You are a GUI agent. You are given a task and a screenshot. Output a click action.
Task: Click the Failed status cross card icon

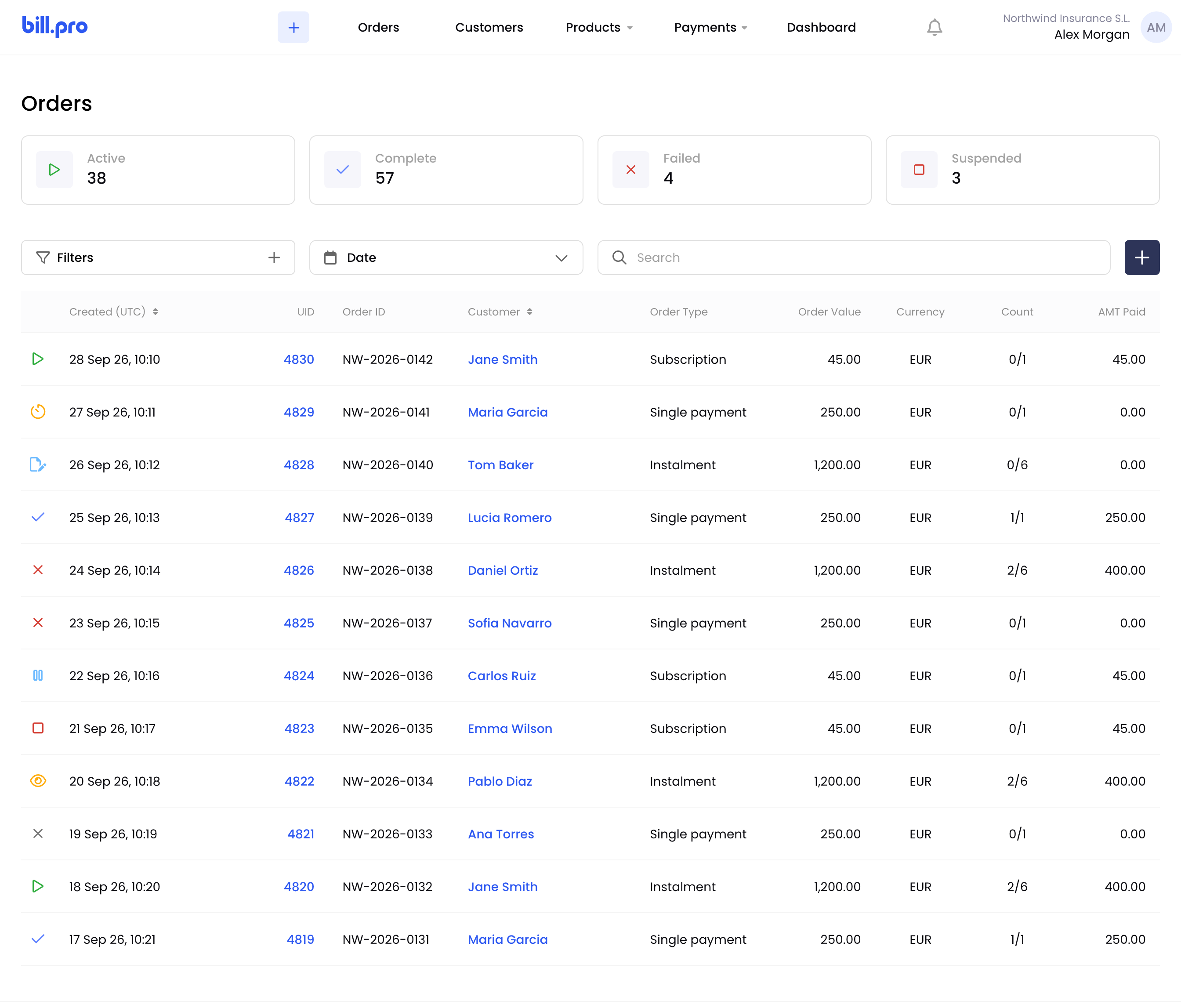tap(630, 170)
